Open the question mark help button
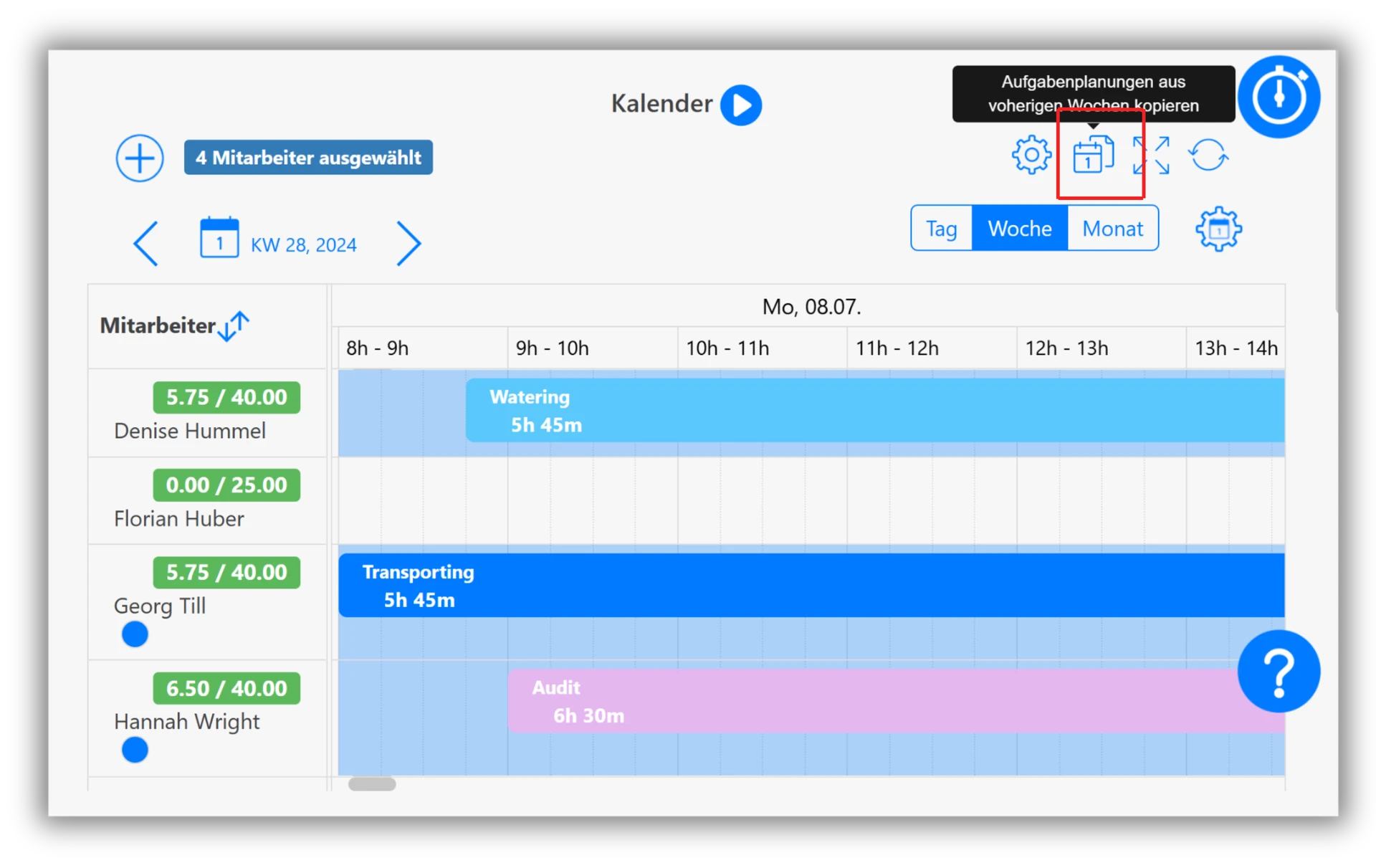Viewport: 1376px width, 868px height. tap(1279, 672)
